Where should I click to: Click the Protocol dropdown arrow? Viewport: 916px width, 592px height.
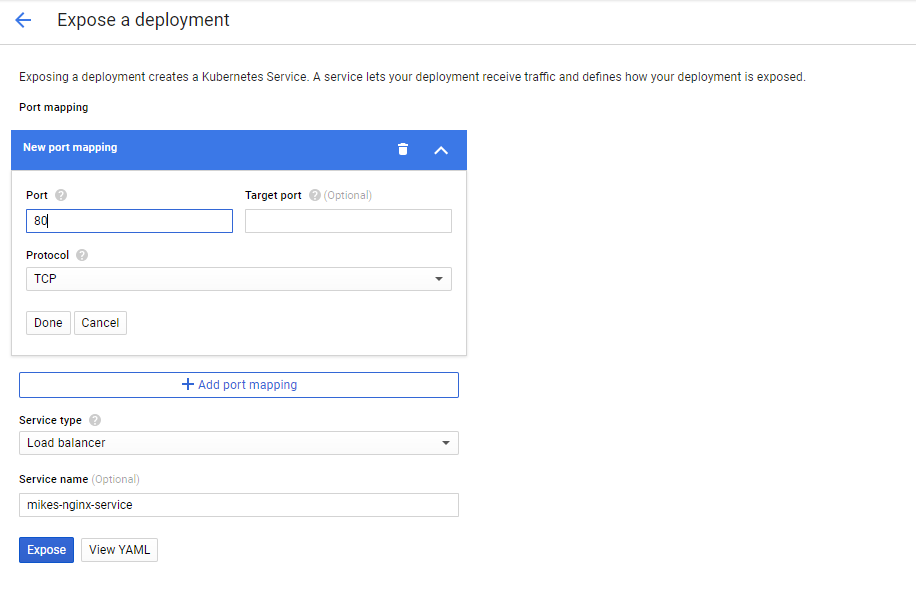tap(439, 279)
